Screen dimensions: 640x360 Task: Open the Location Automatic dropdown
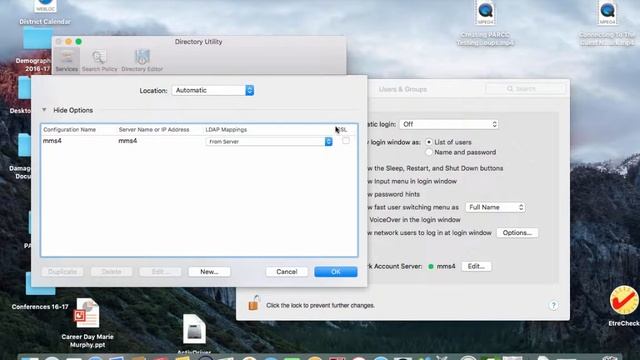(x=213, y=90)
